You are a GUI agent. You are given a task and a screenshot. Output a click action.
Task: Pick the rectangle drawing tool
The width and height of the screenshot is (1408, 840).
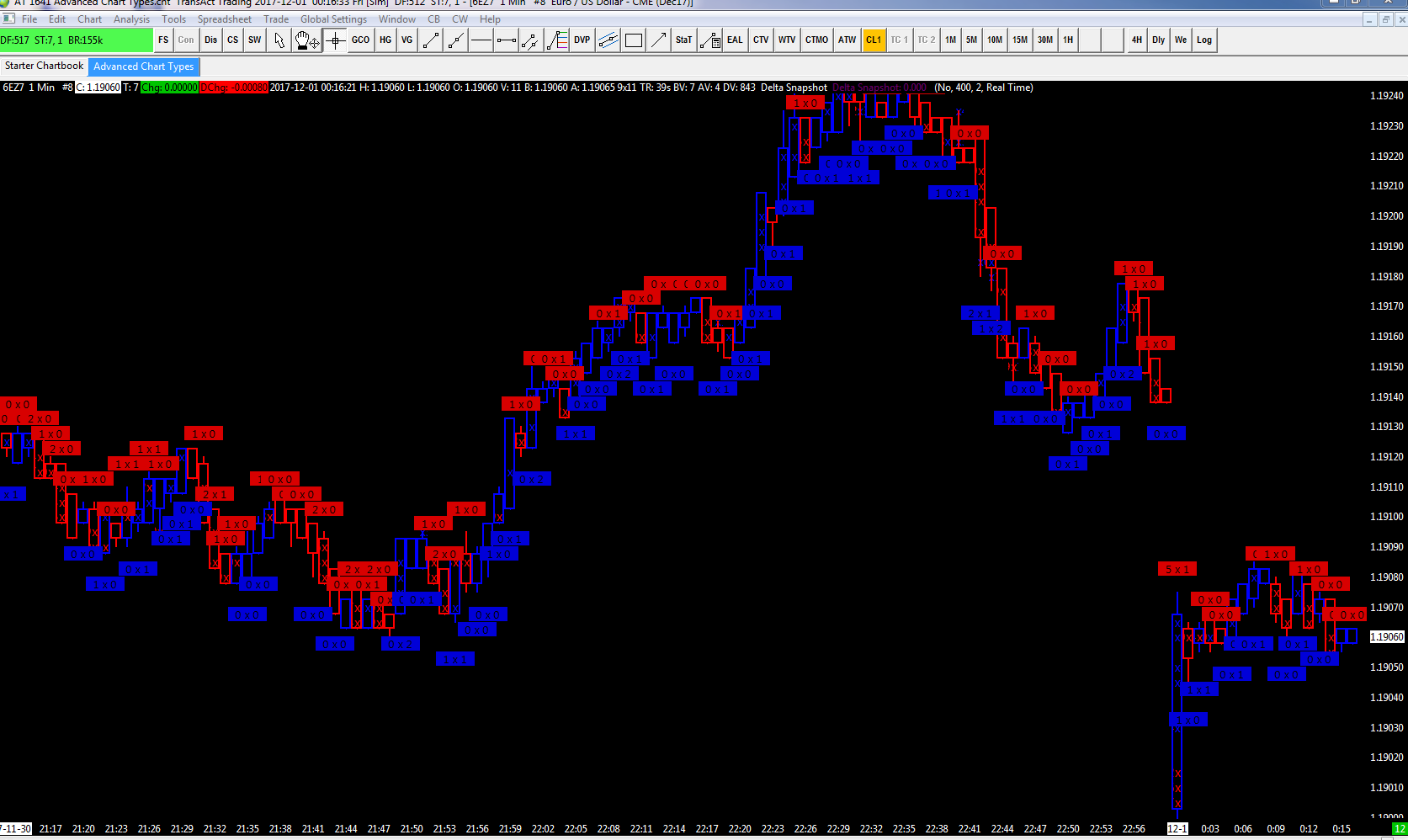point(634,40)
